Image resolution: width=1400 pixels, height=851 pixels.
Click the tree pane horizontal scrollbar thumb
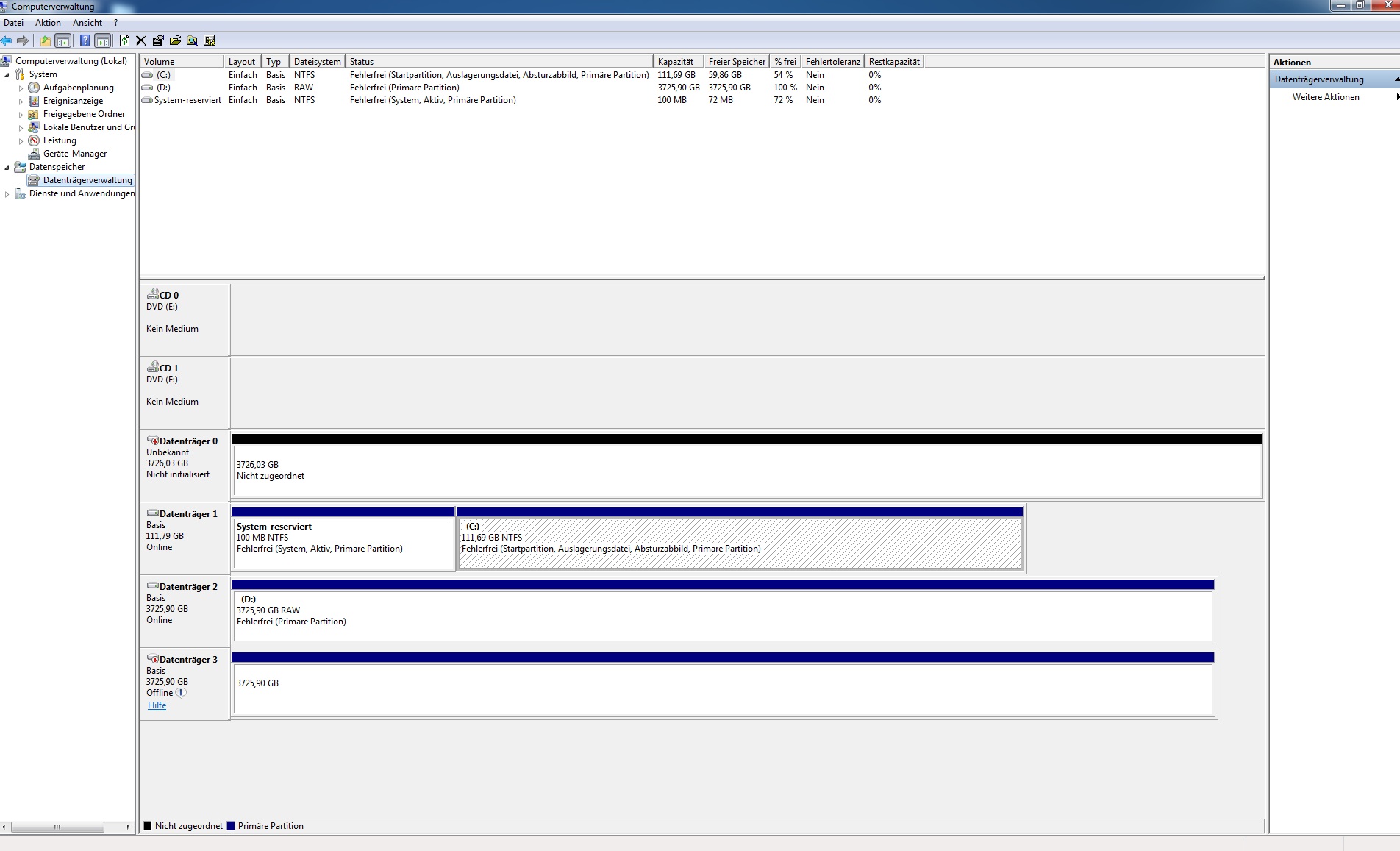(57, 827)
